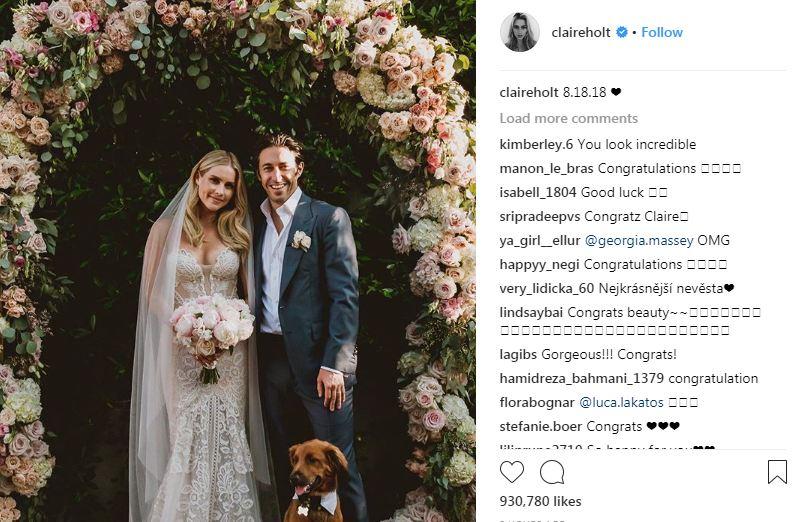Expand Load more comments
The height and width of the screenshot is (522, 793).
(x=568, y=118)
